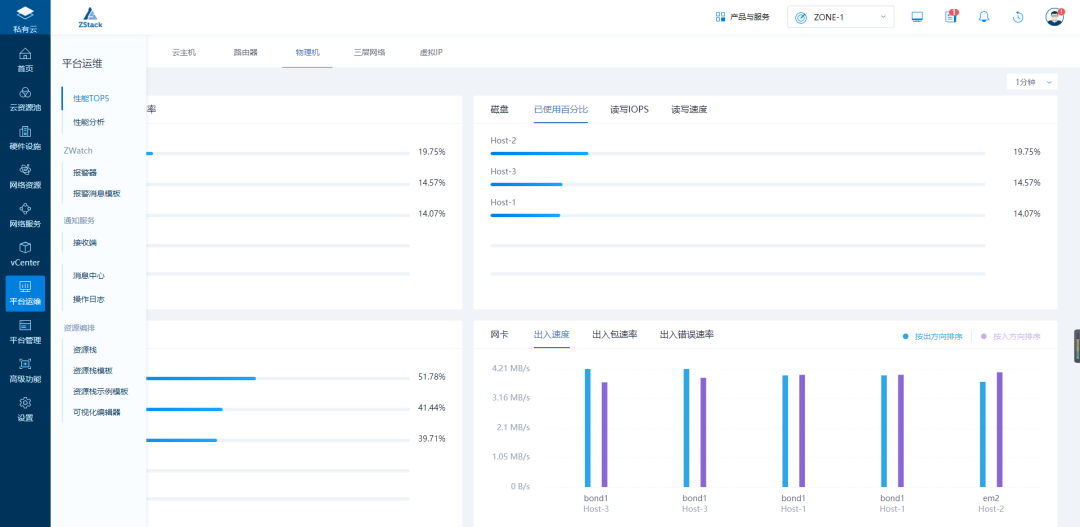Select 性能分析 in platform operations menu

click(x=89, y=122)
